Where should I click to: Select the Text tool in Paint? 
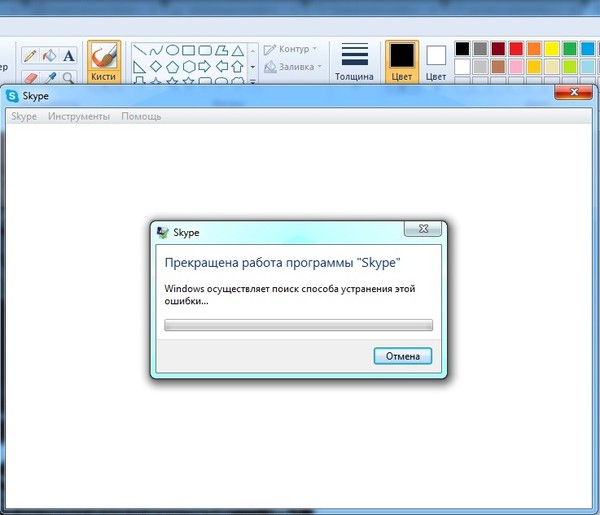pos(69,56)
